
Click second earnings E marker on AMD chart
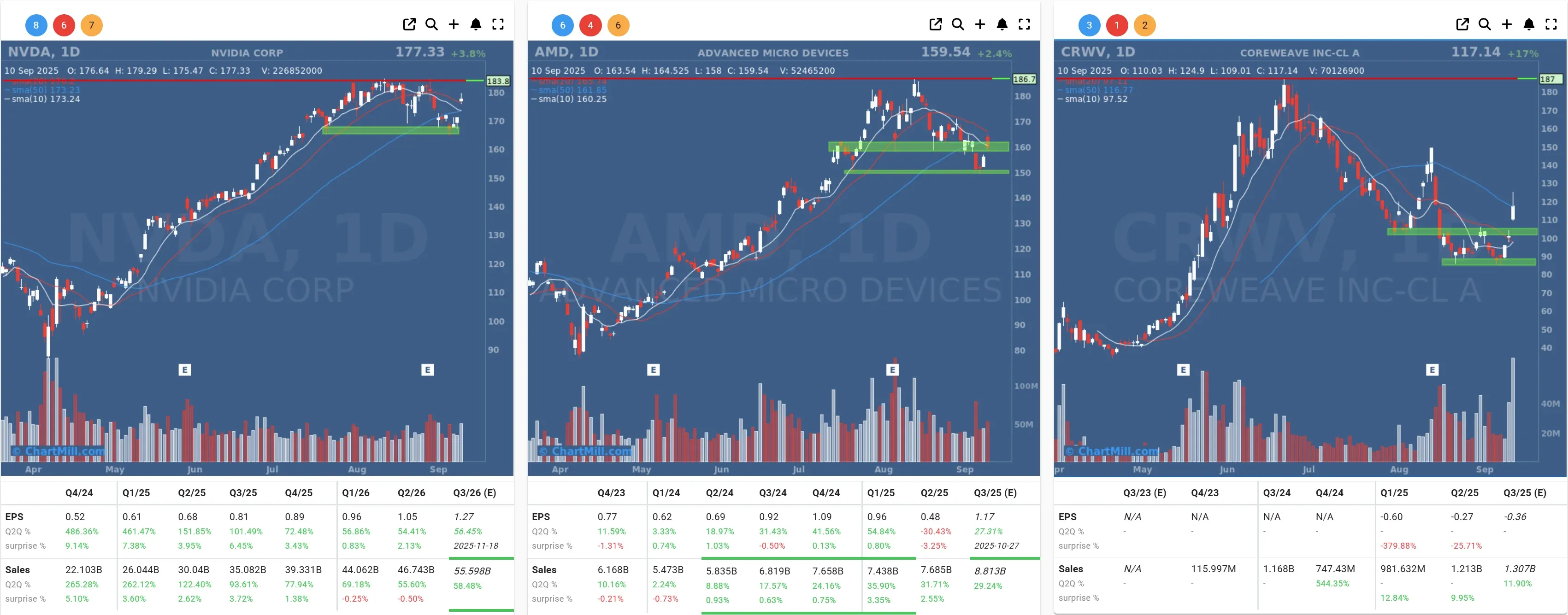[x=892, y=370]
